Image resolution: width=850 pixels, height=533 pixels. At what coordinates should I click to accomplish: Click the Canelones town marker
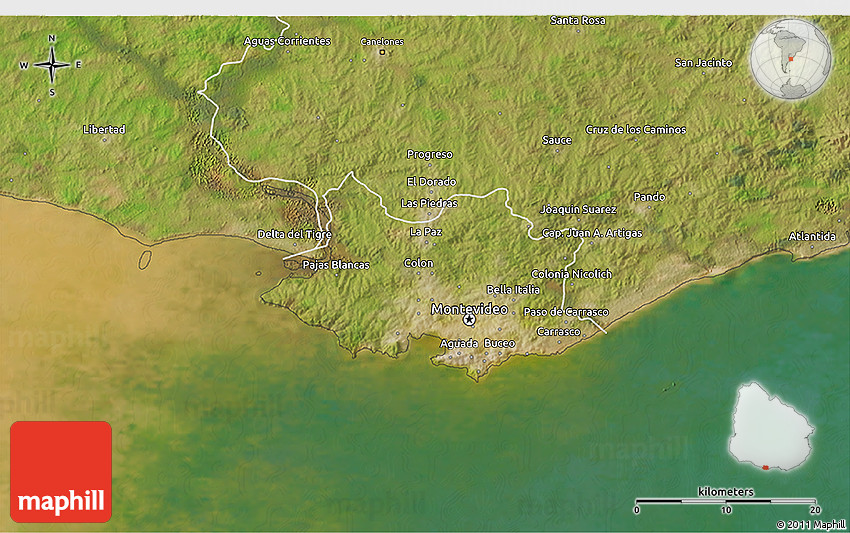382,51
